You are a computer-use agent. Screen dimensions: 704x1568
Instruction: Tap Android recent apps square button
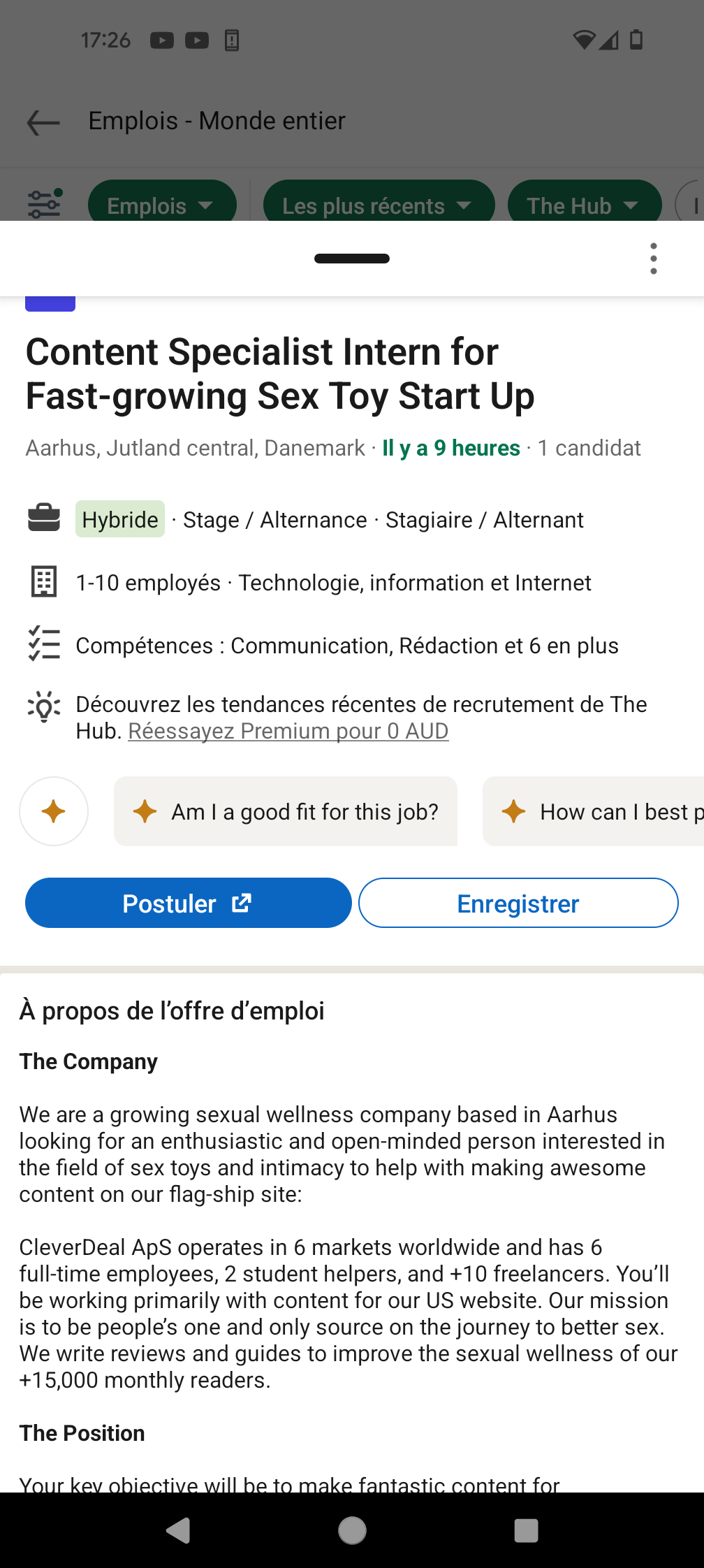(x=526, y=1530)
